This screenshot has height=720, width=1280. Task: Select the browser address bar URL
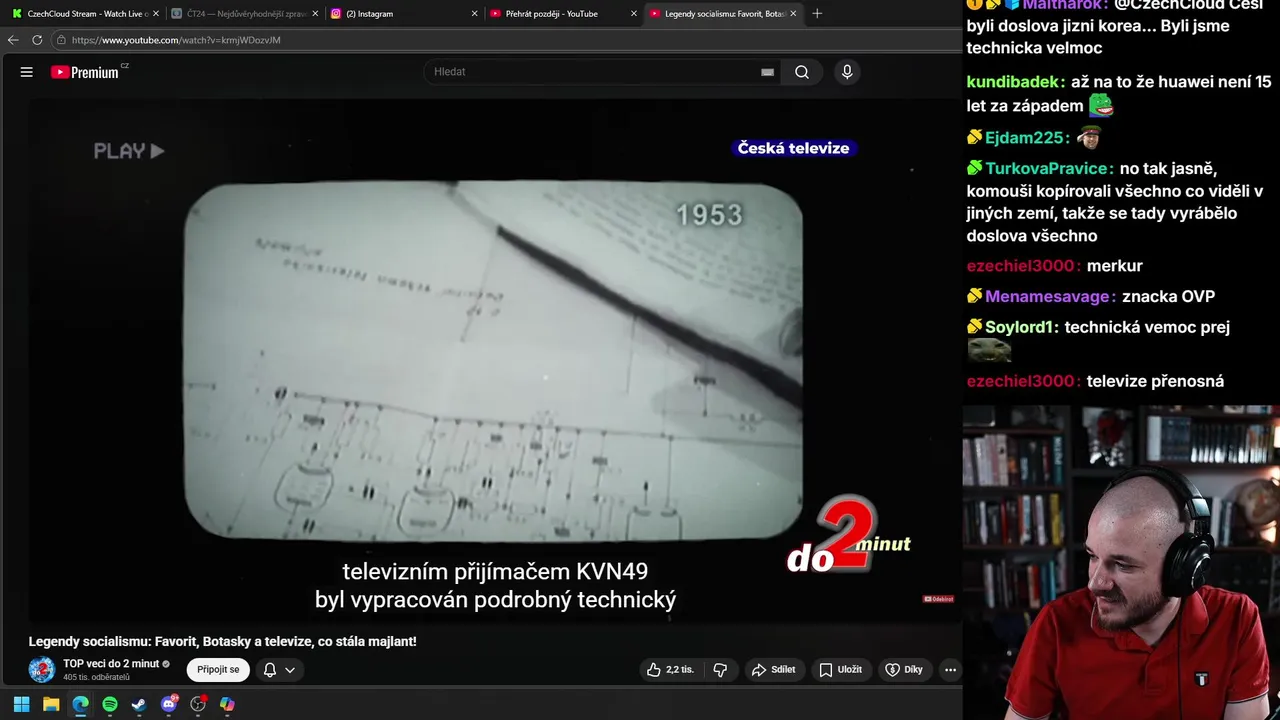pyautogui.click(x=176, y=40)
